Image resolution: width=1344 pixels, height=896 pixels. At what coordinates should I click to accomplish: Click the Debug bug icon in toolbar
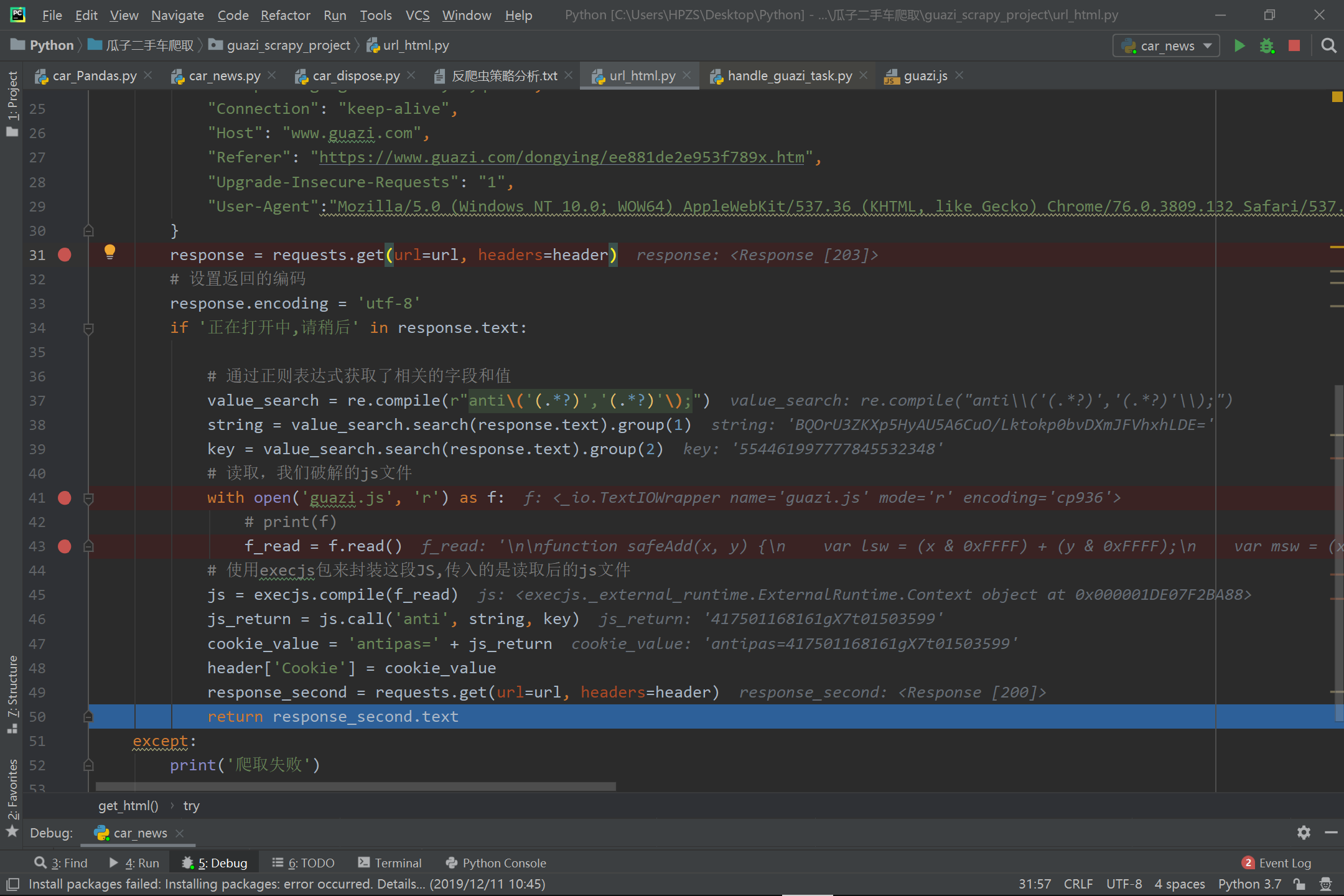tap(1267, 45)
